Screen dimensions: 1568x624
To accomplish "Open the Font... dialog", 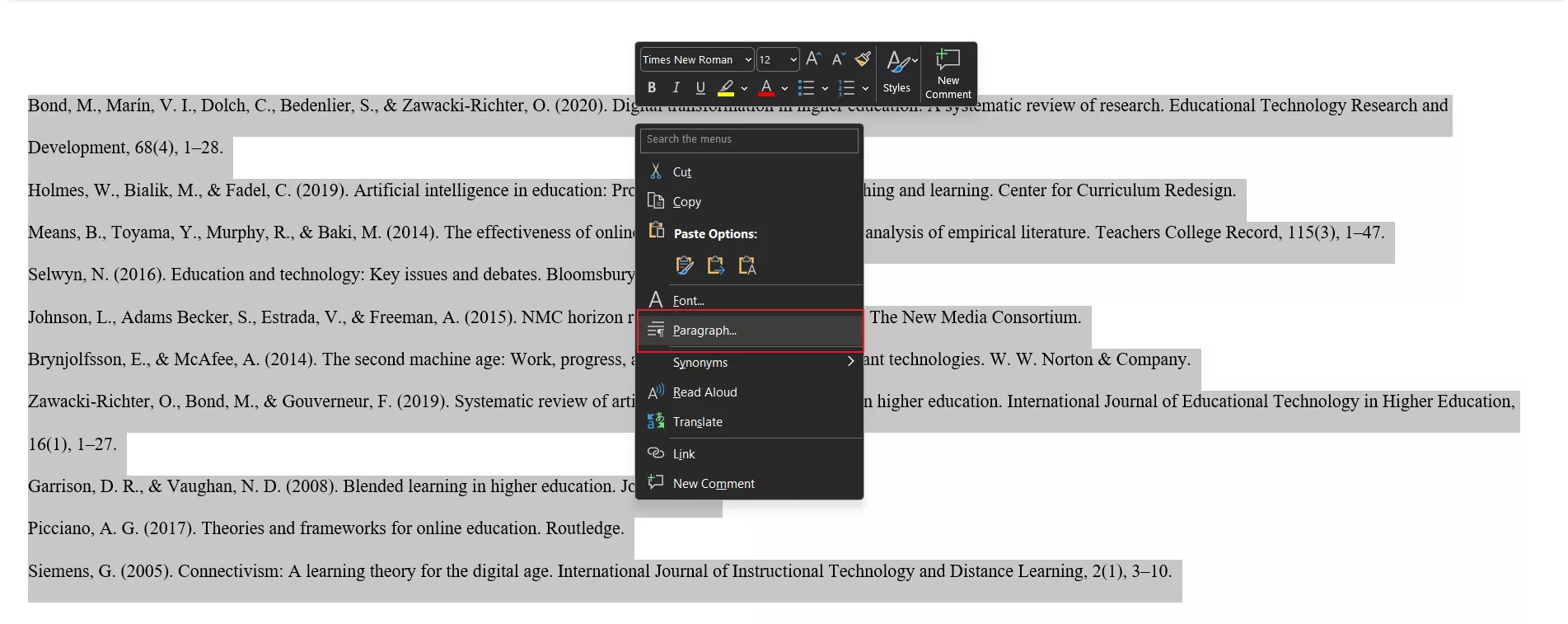I will coord(750,300).
